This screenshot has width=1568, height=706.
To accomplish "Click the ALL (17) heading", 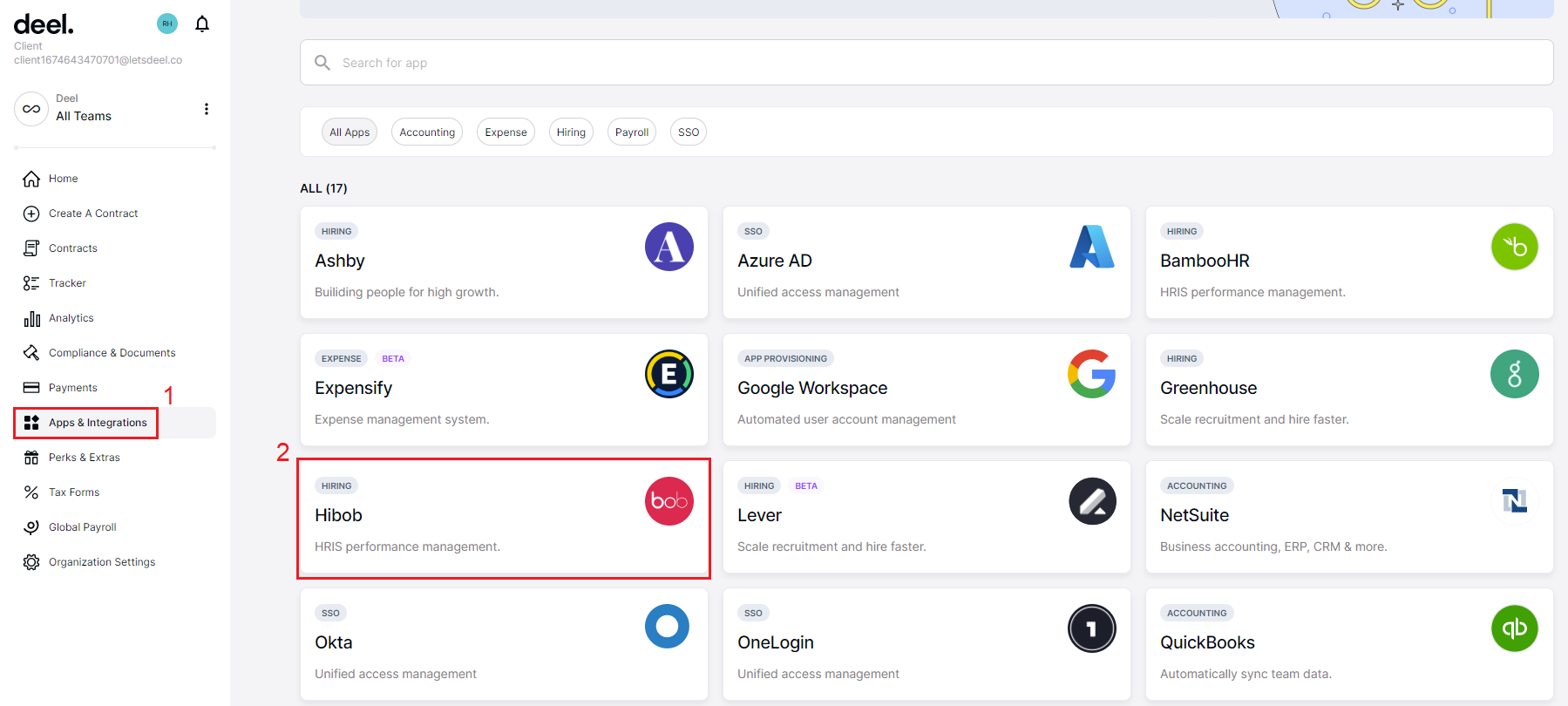I will point(323,188).
